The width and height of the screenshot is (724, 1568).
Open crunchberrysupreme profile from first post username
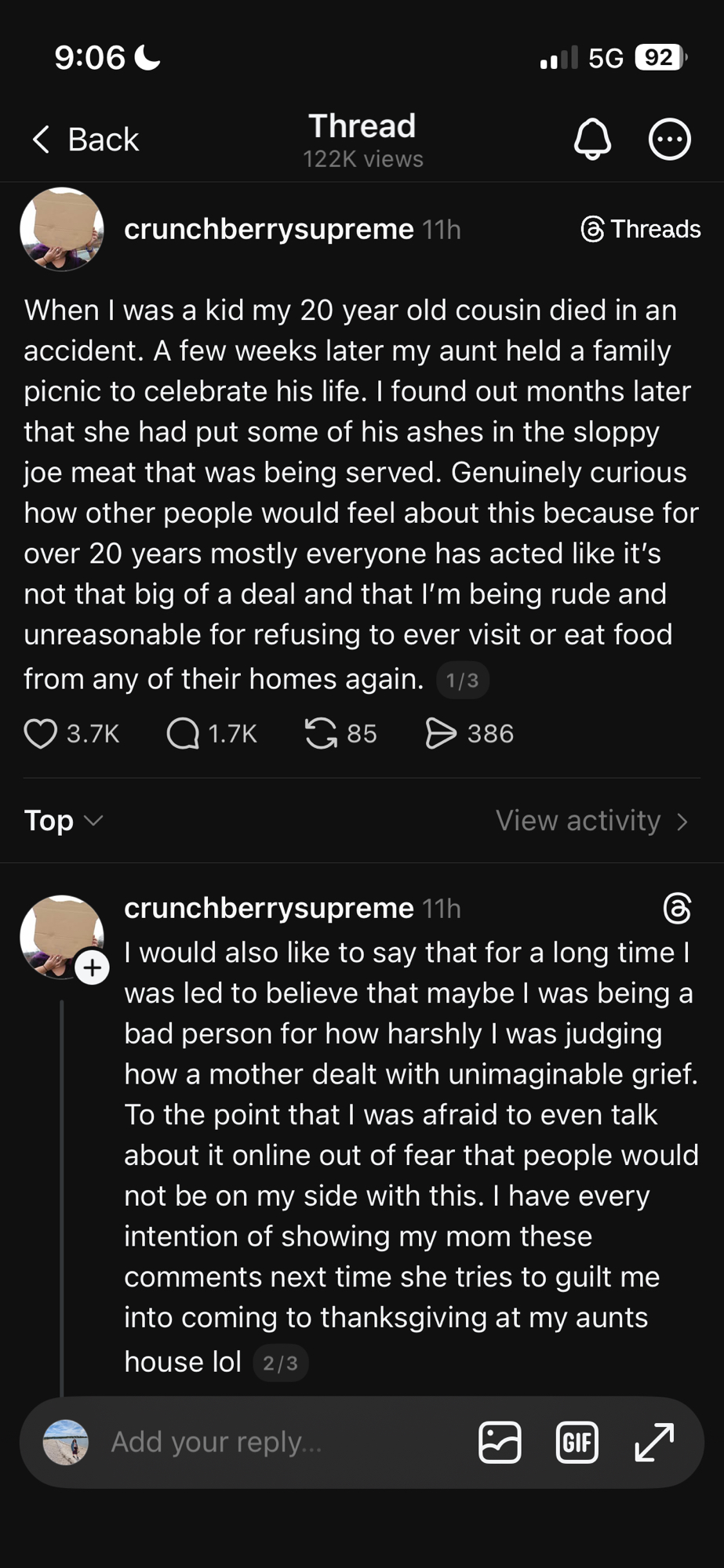(x=268, y=230)
